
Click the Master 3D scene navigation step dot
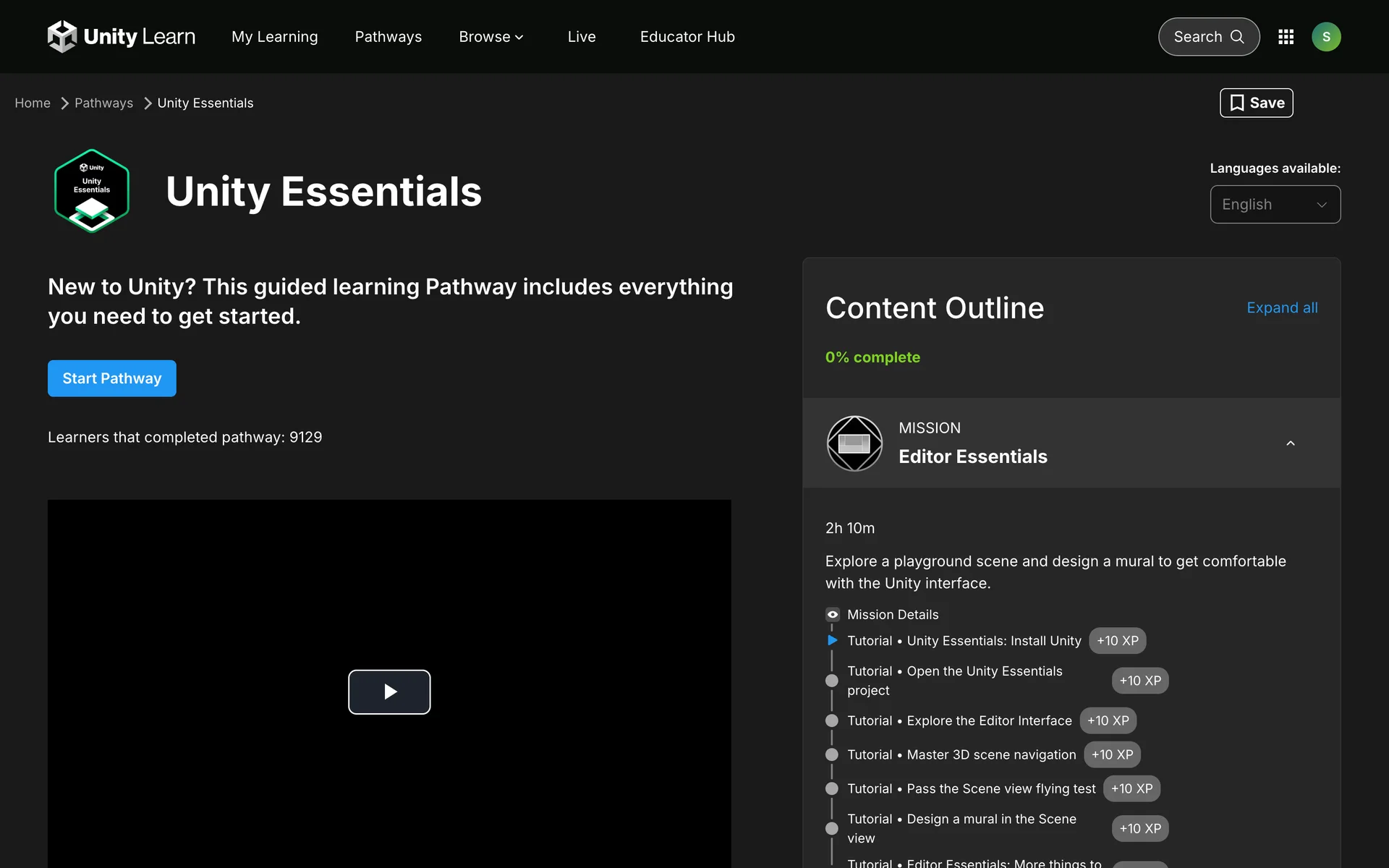(x=832, y=755)
